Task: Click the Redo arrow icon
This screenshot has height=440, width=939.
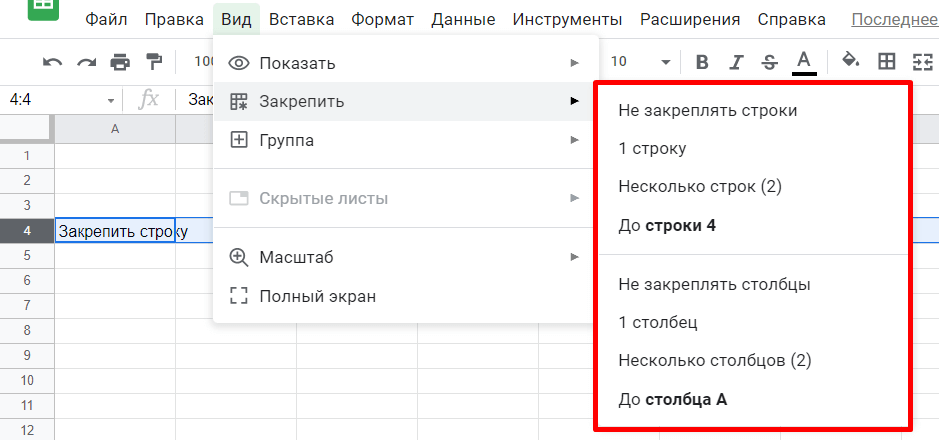Action: coord(87,62)
